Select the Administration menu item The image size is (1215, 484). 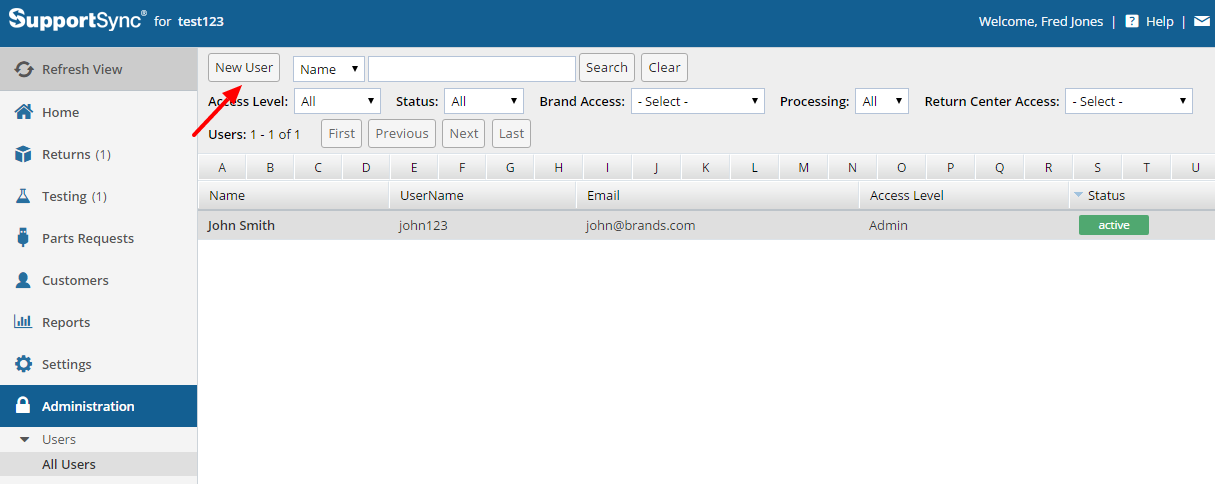point(88,406)
